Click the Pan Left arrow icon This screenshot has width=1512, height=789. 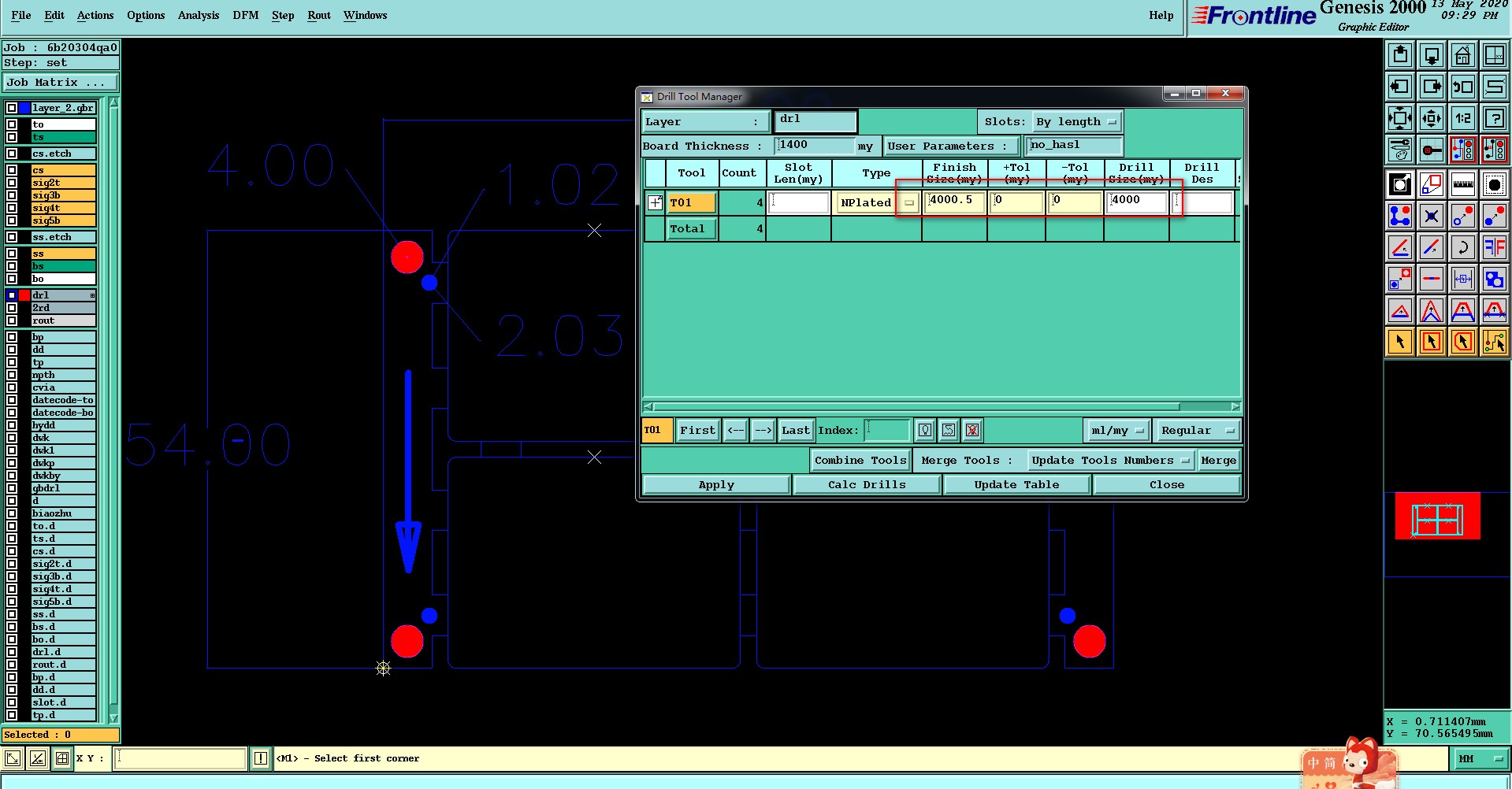(1400, 87)
